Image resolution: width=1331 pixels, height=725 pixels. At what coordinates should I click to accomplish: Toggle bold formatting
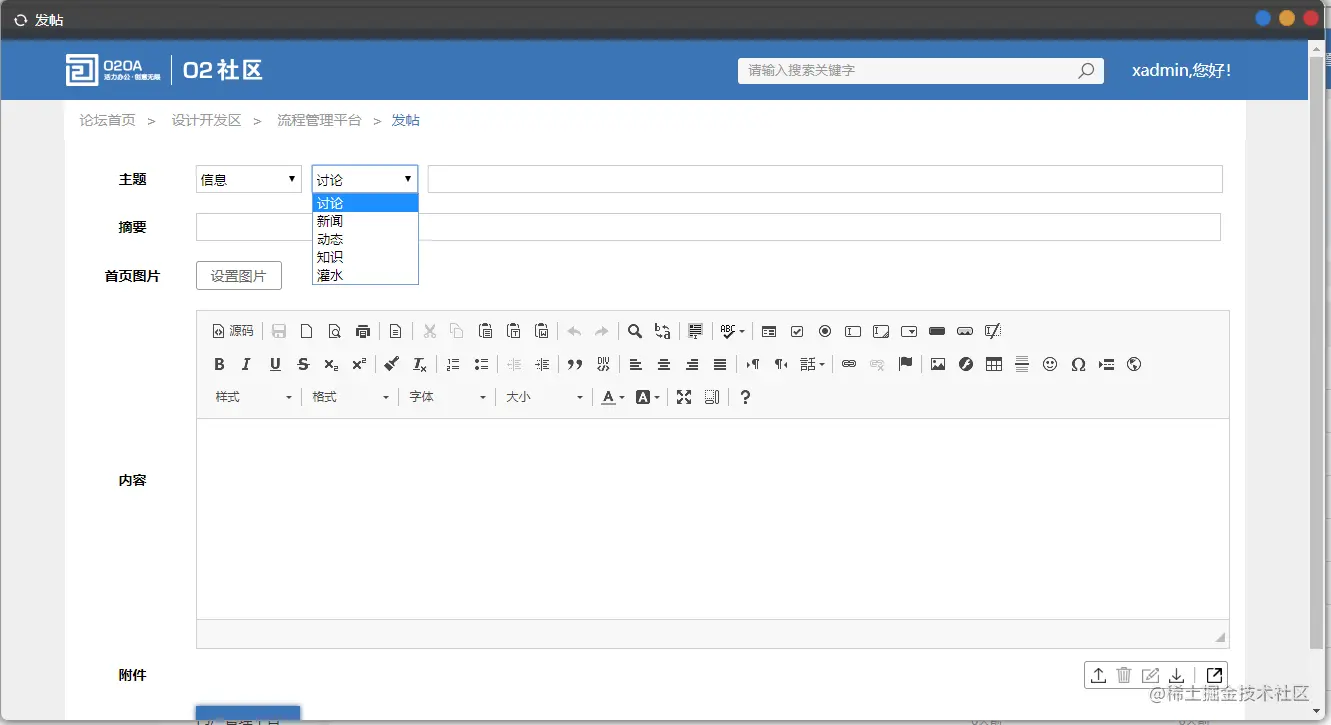220,364
